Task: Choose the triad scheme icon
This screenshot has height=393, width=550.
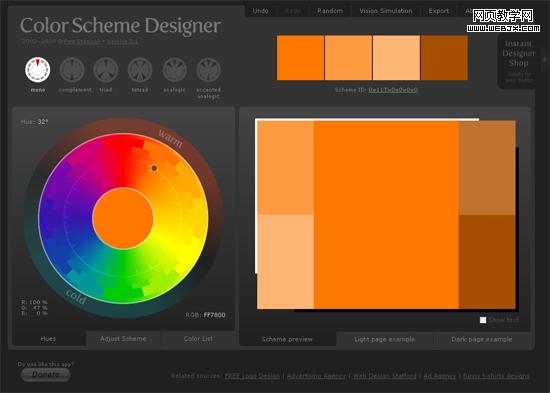Action: coord(106,69)
